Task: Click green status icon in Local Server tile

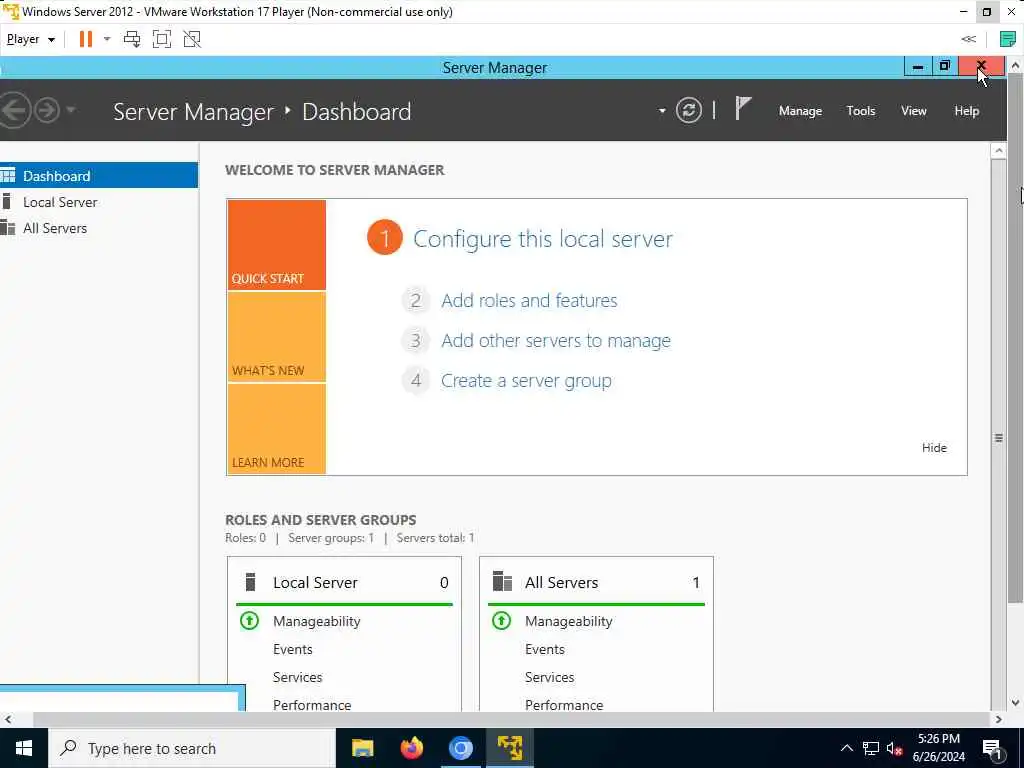Action: [x=249, y=620]
